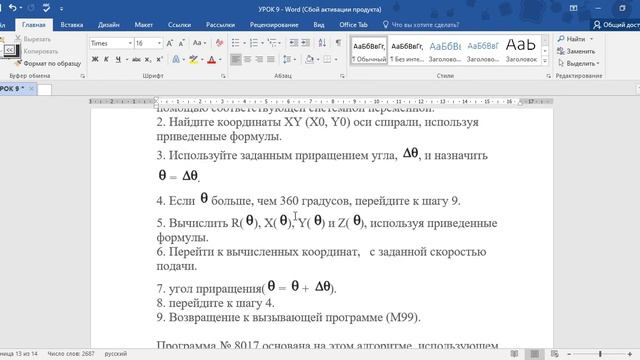Open highlight color dropdown arrow
Image resolution: width=640 pixels, height=360 pixels.
202,60
